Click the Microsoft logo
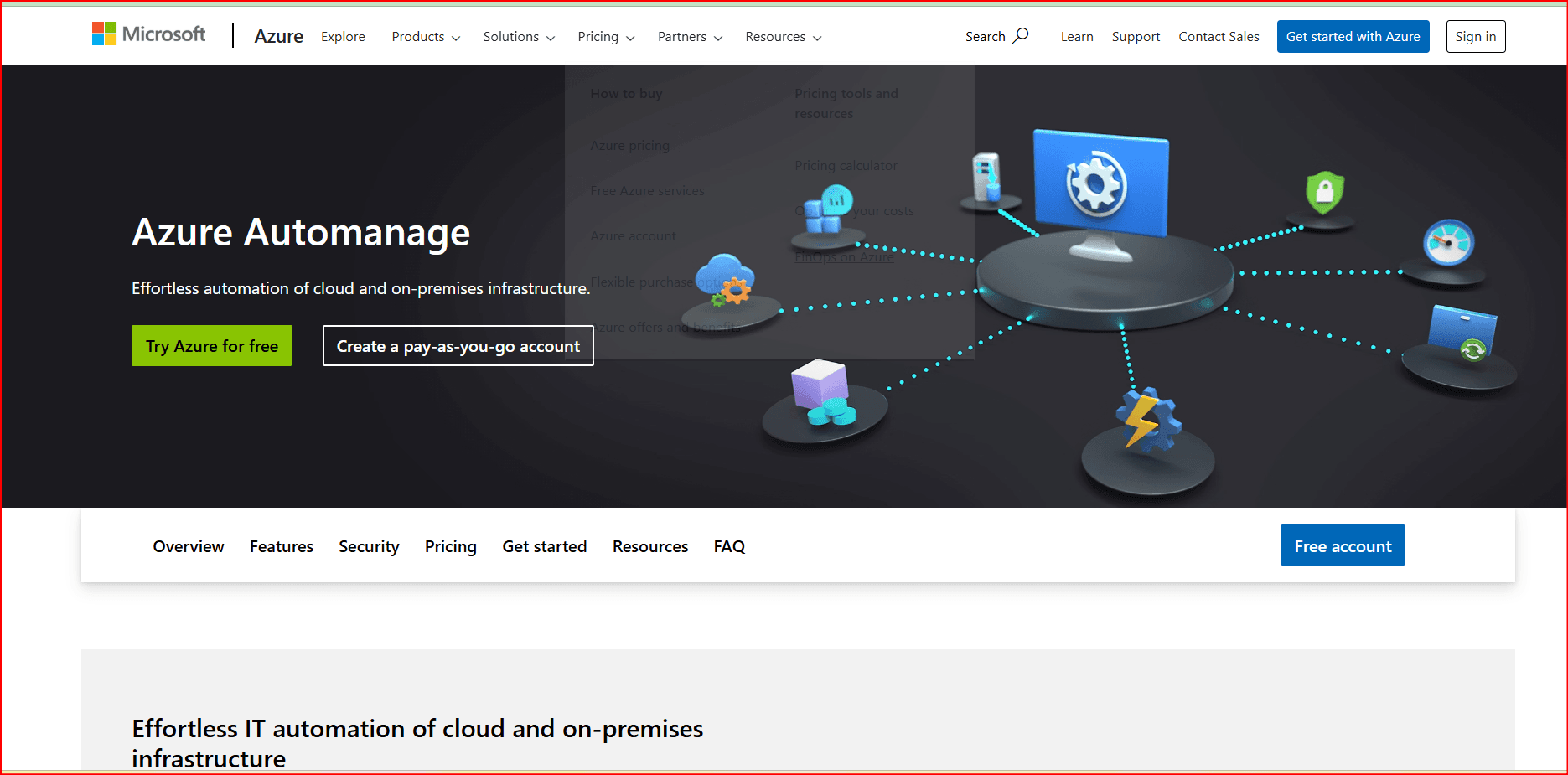Viewport: 1568px width, 775px height. pyautogui.click(x=148, y=34)
